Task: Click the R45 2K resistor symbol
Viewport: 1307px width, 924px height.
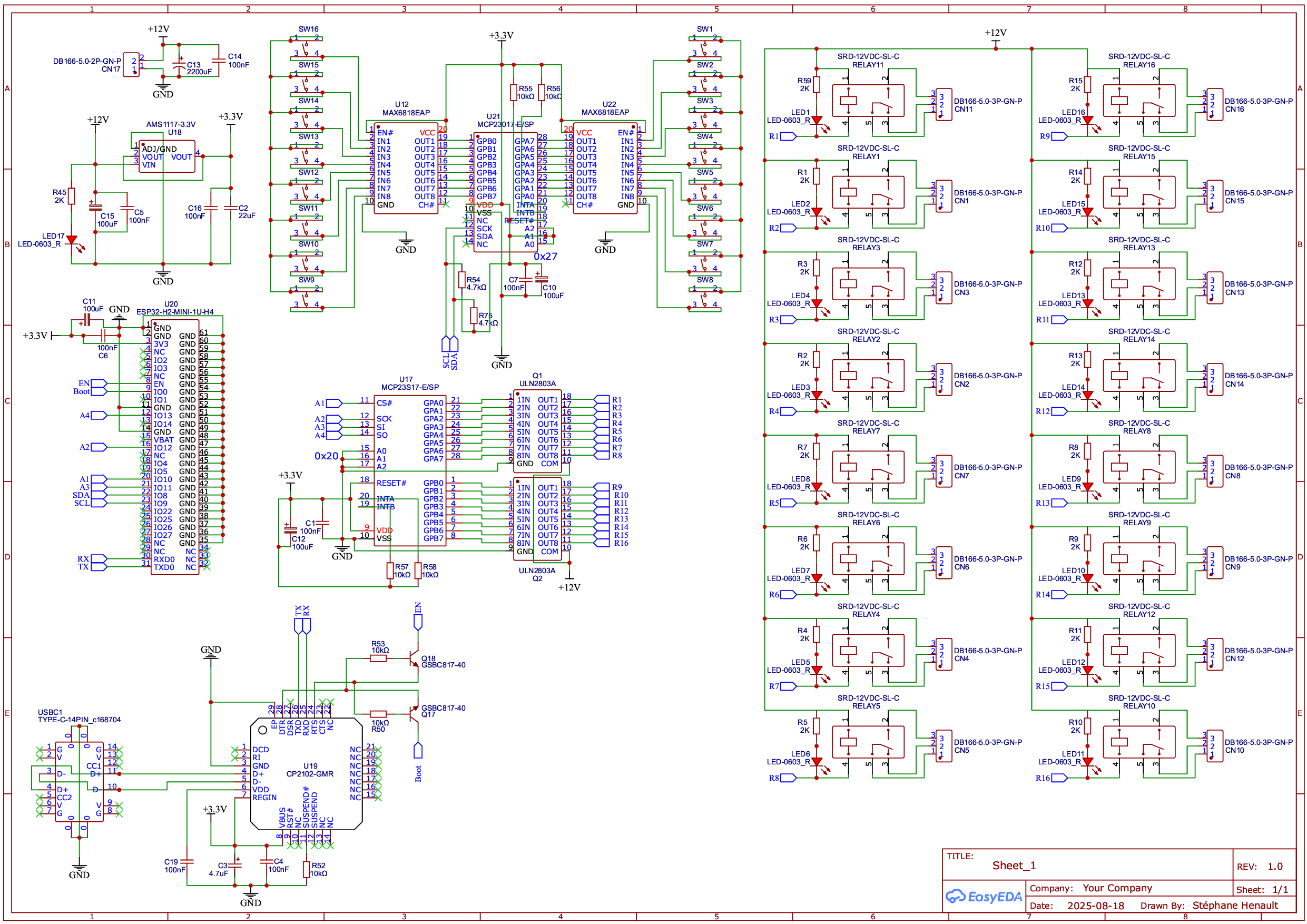Action: 72,196
